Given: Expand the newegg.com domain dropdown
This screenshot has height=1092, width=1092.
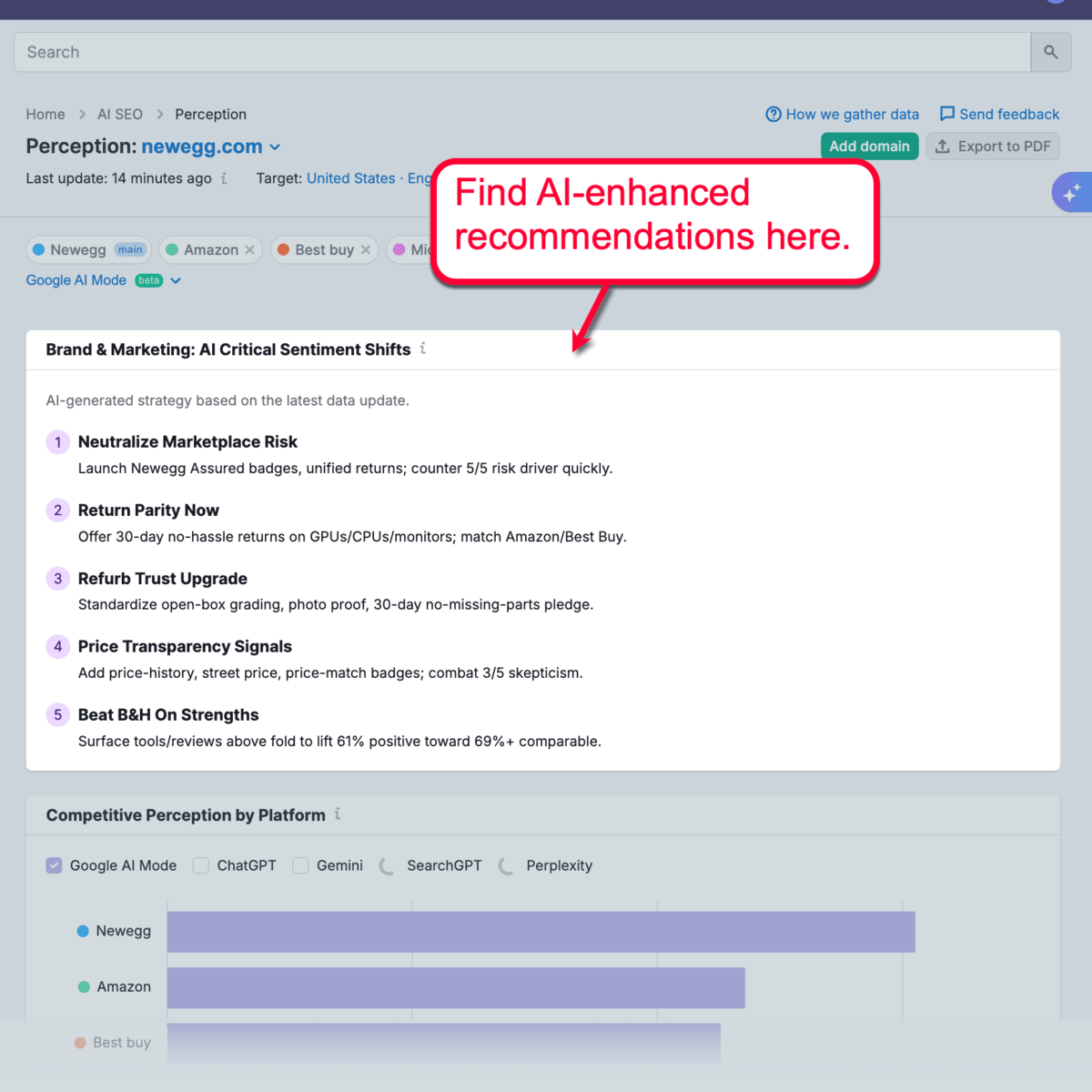Looking at the screenshot, I should click(x=276, y=147).
